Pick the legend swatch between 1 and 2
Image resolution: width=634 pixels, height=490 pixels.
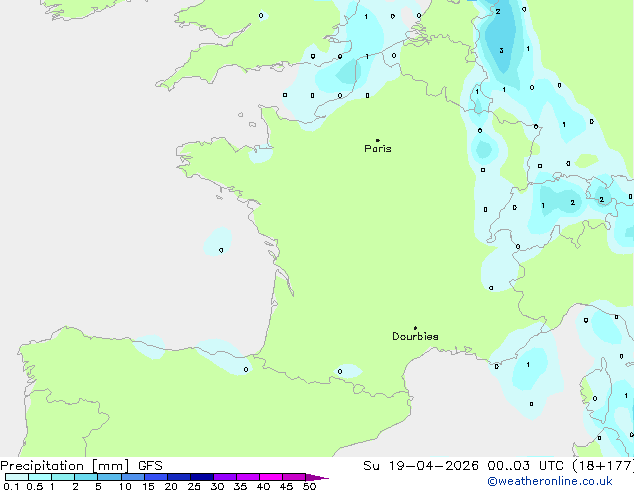(x=63, y=477)
